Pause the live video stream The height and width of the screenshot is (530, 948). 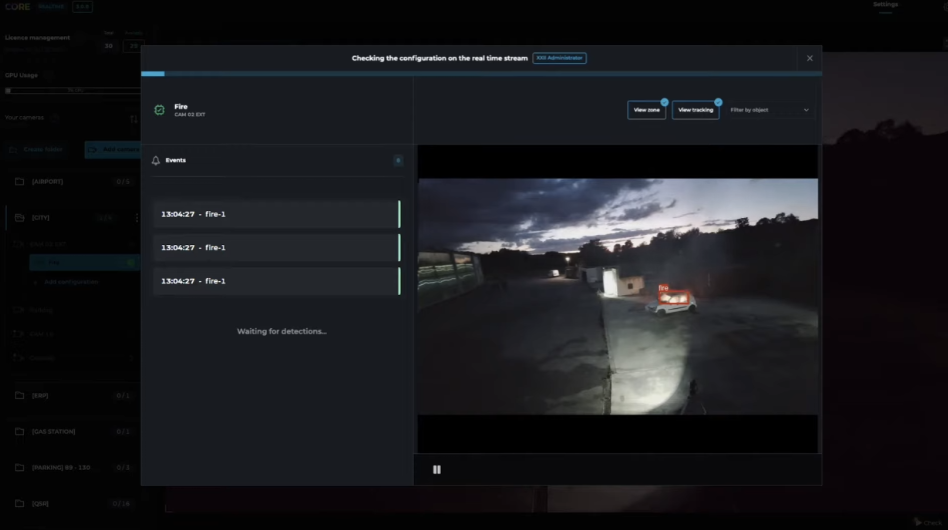point(437,470)
